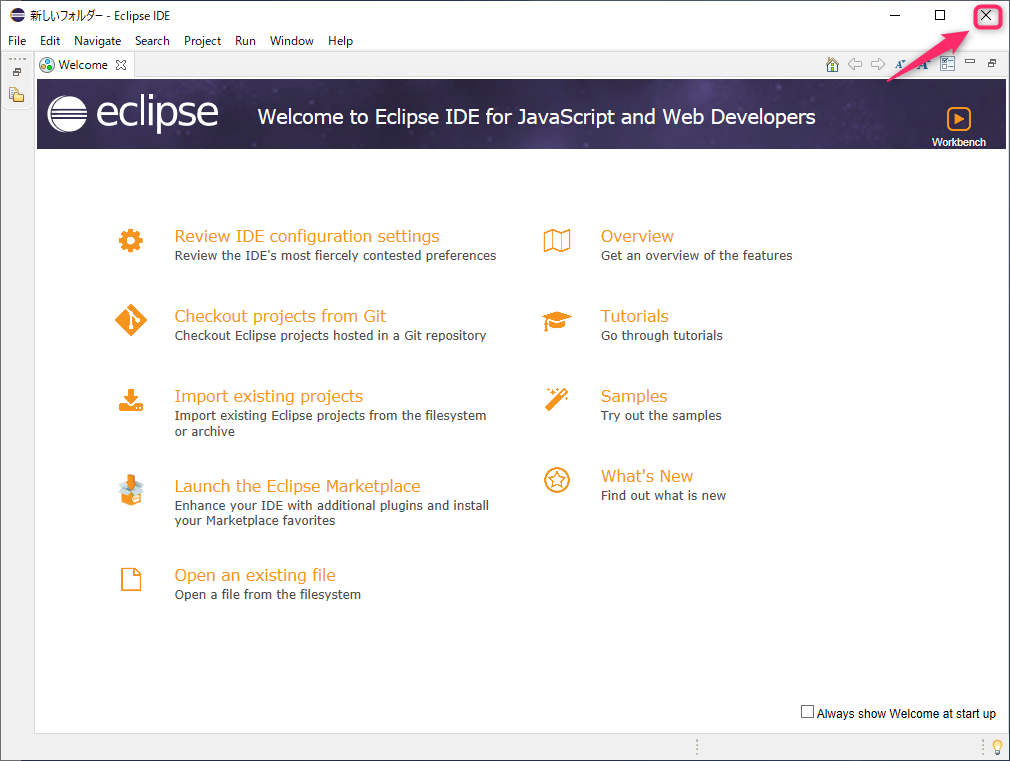Screen dimensions: 1010x761
Task: Open the Window menu
Action: (x=292, y=41)
